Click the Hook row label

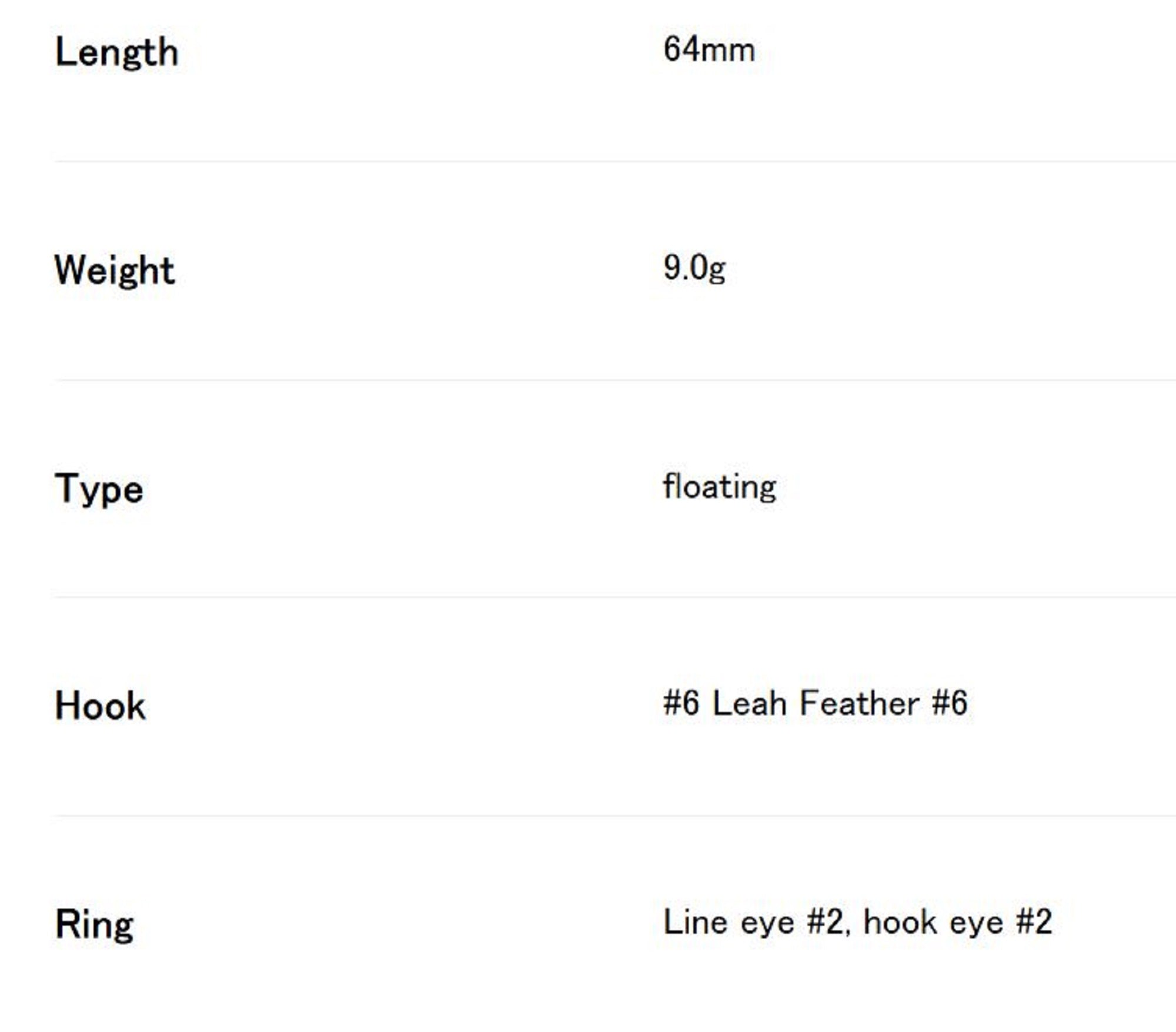click(x=100, y=706)
